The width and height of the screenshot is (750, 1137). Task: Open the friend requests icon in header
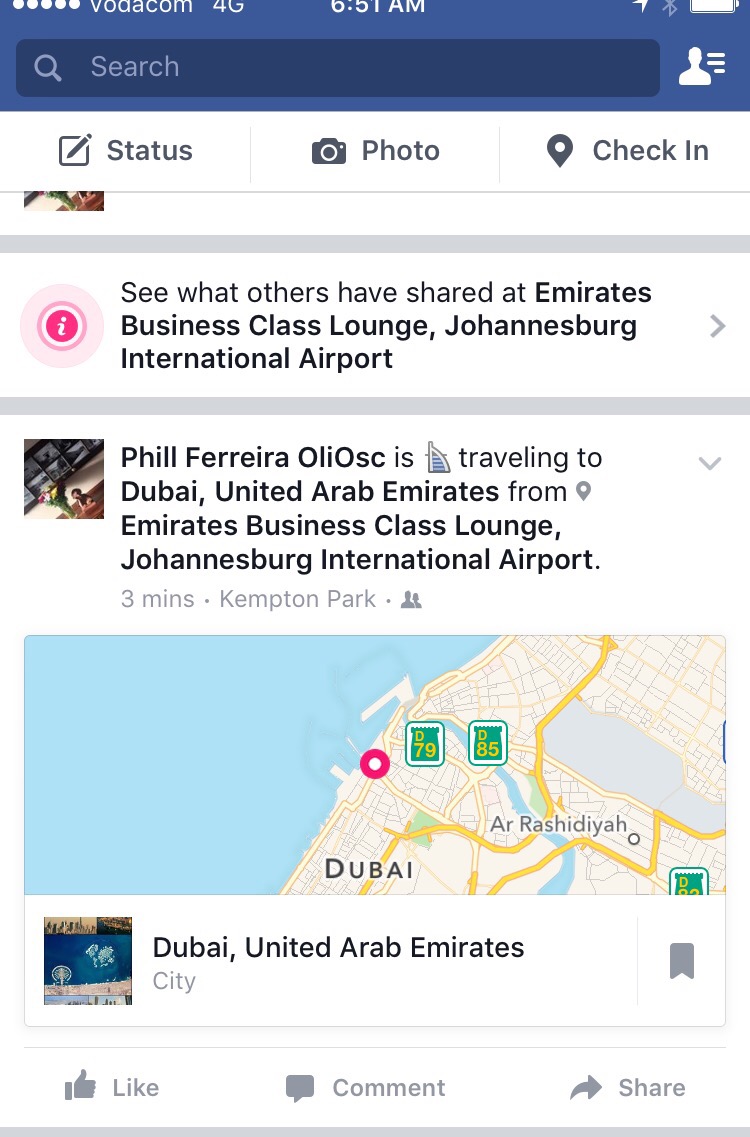pos(701,67)
